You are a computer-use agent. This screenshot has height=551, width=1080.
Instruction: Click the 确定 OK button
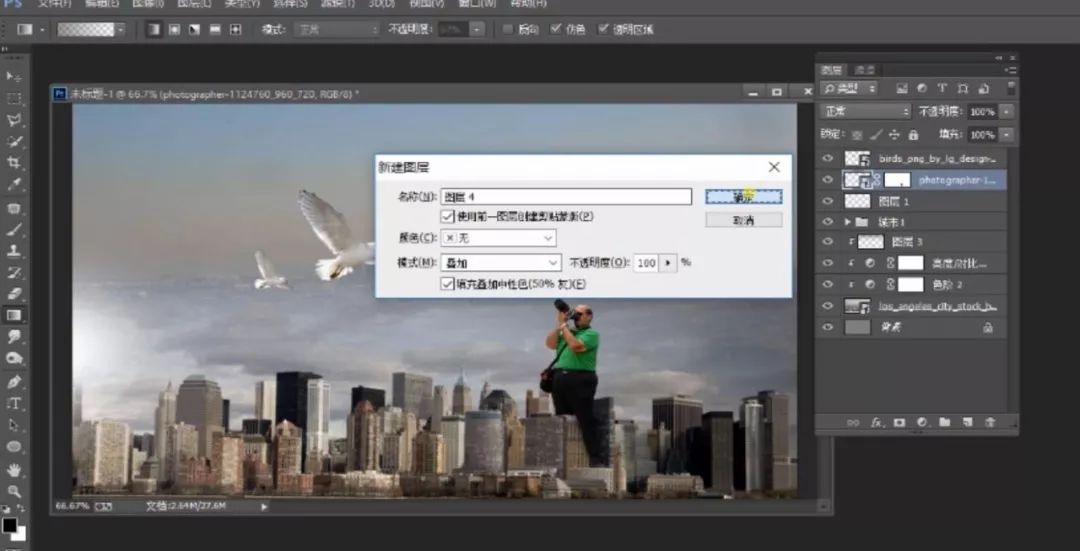(744, 197)
